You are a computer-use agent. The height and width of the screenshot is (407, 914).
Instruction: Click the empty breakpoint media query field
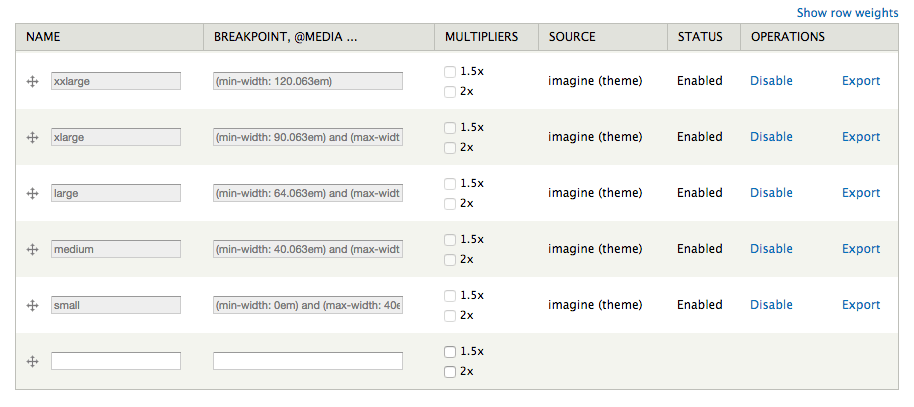pyautogui.click(x=308, y=361)
